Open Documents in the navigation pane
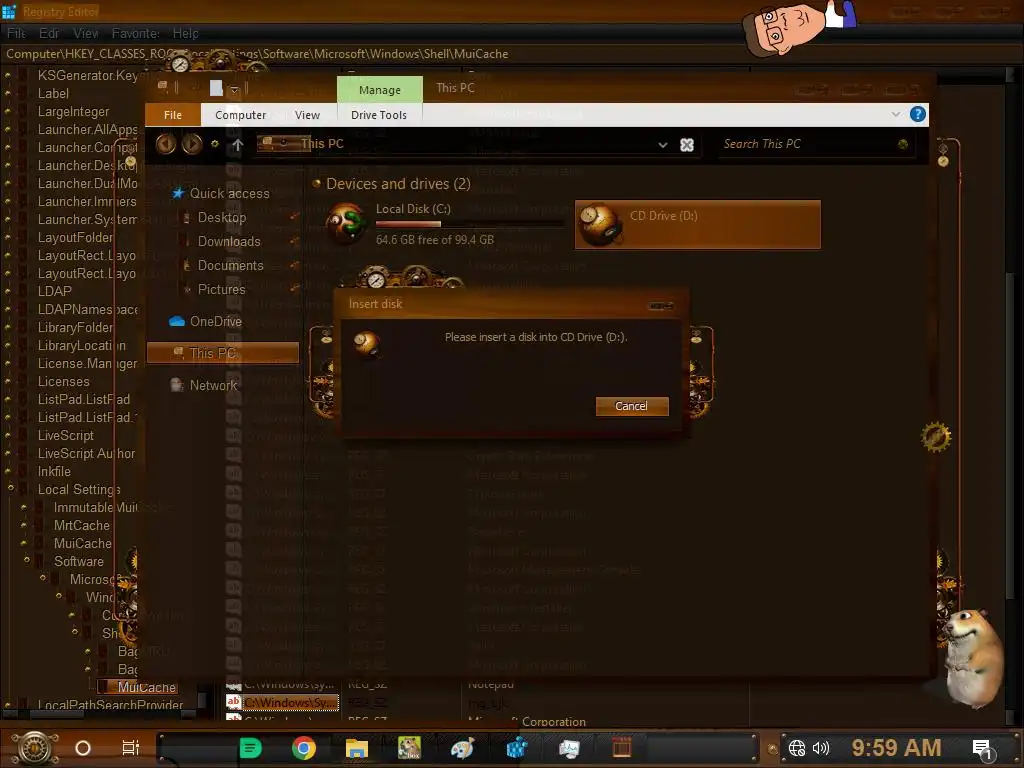 231,266
